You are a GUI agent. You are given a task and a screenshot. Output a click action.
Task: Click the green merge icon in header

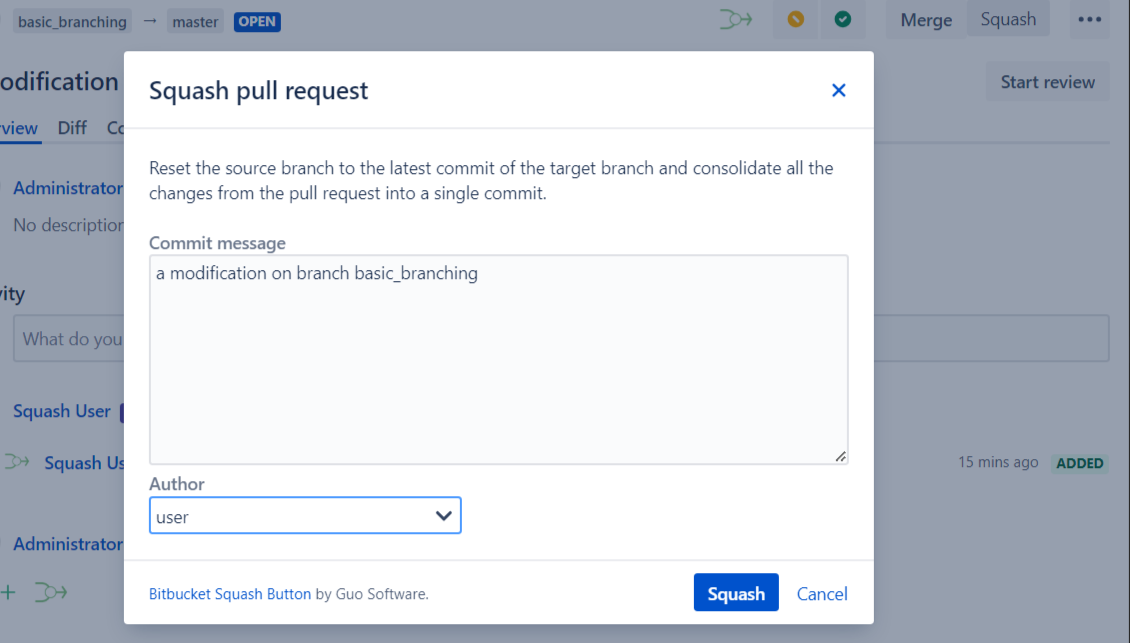(x=736, y=19)
